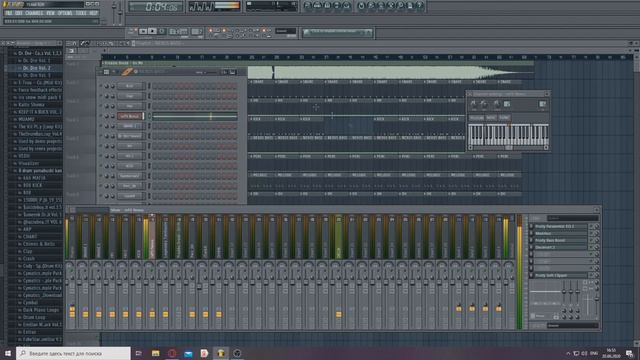Viewport: 640px width, 360px height.
Task: Open the Drum Loop folder in browser
Action: click(34, 317)
